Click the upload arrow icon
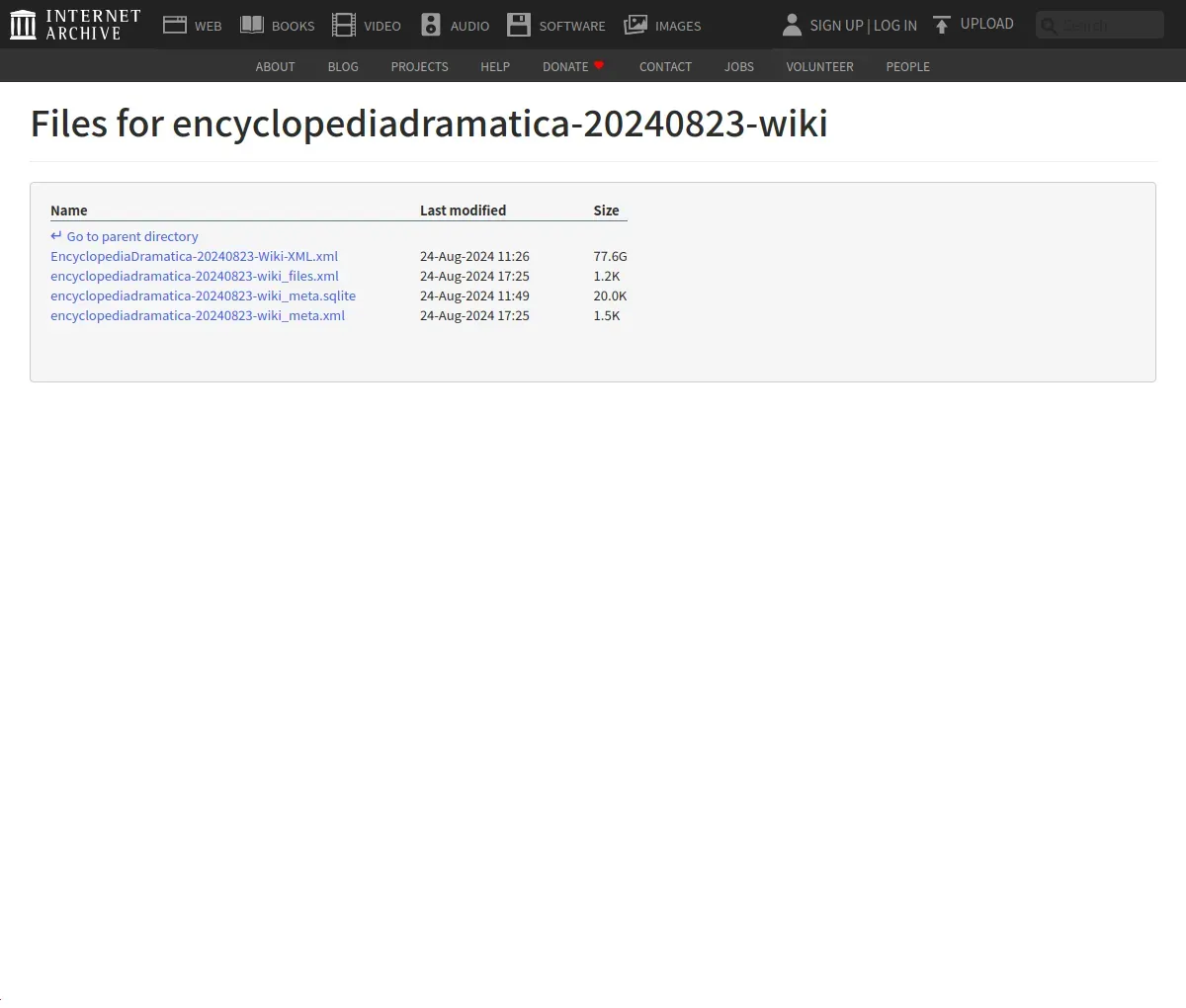The height and width of the screenshot is (1008, 1186). [942, 25]
